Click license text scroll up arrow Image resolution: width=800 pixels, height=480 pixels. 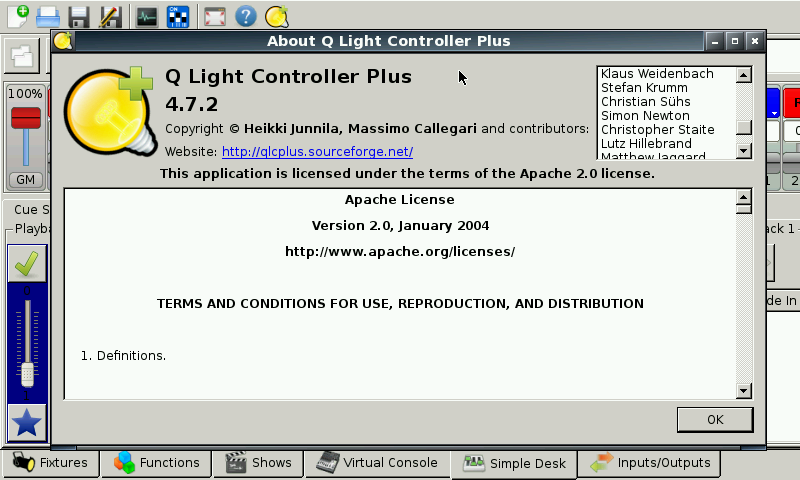pyautogui.click(x=744, y=197)
